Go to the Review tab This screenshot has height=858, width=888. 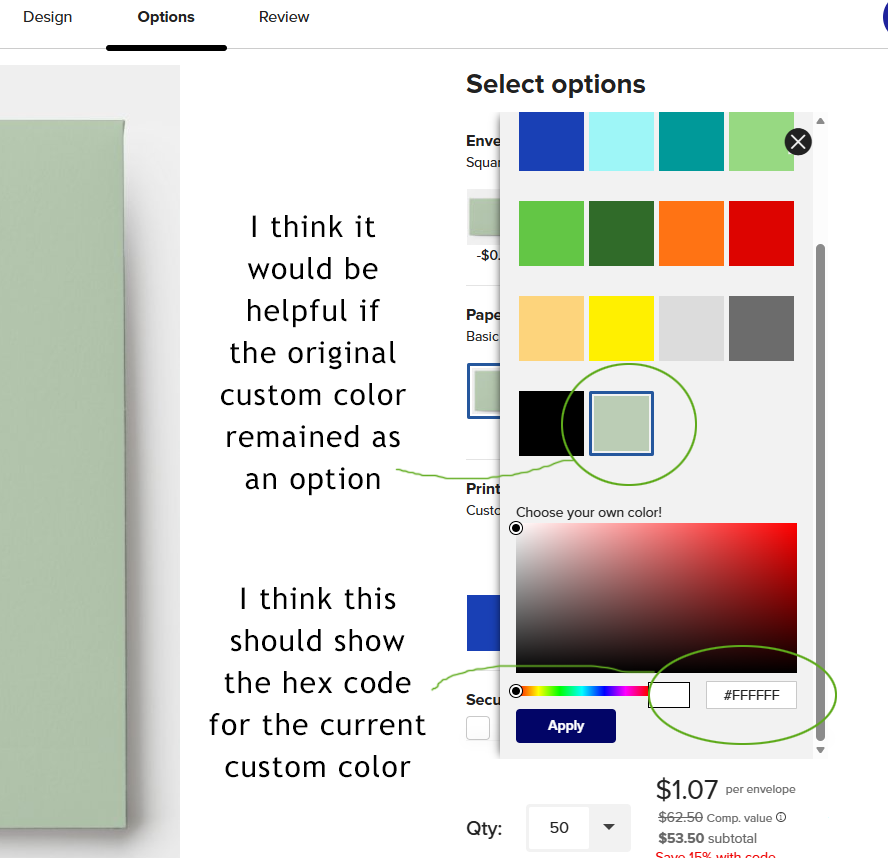(x=284, y=17)
